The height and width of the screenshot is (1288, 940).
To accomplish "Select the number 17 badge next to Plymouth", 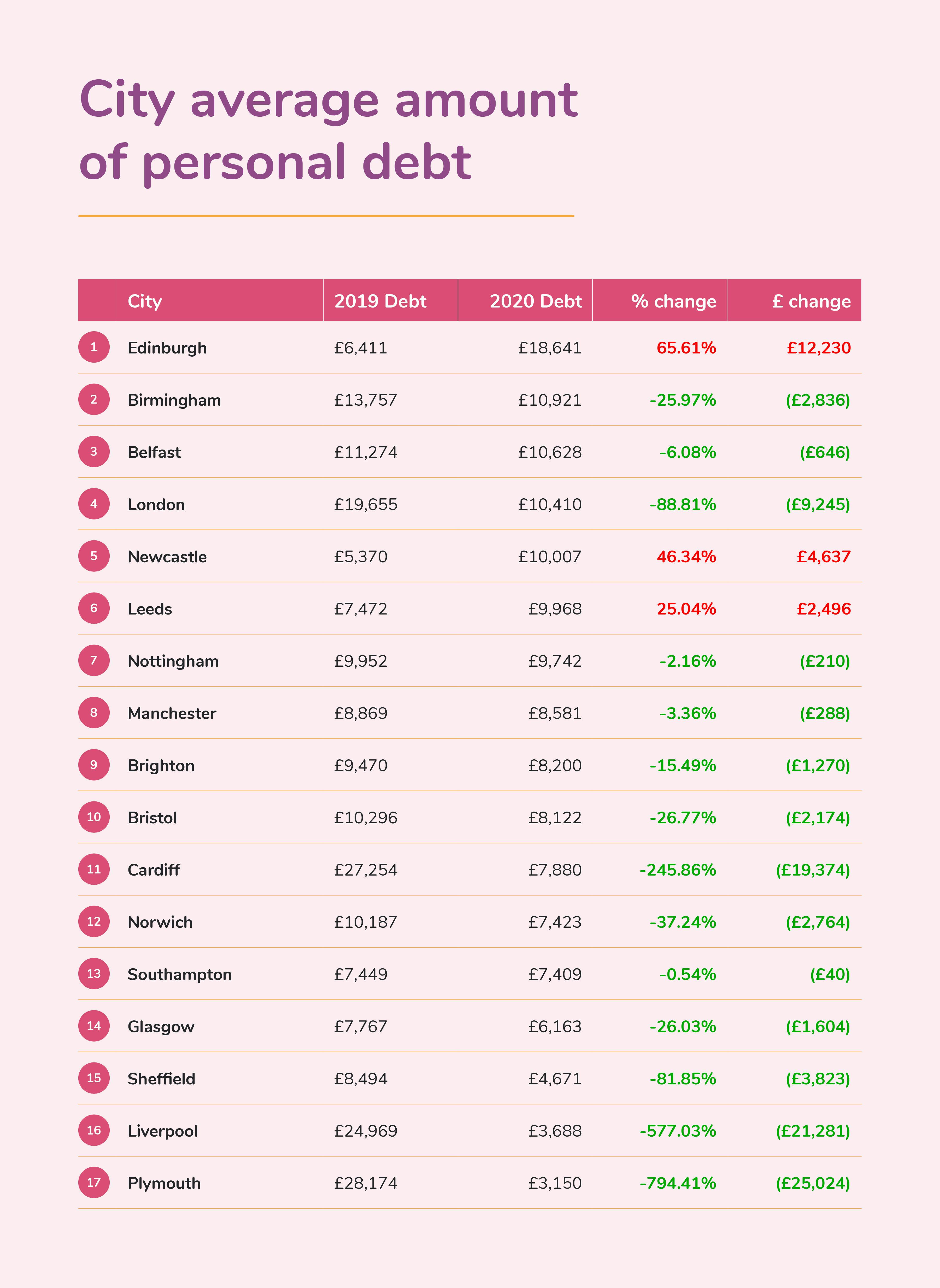I will (94, 1182).
